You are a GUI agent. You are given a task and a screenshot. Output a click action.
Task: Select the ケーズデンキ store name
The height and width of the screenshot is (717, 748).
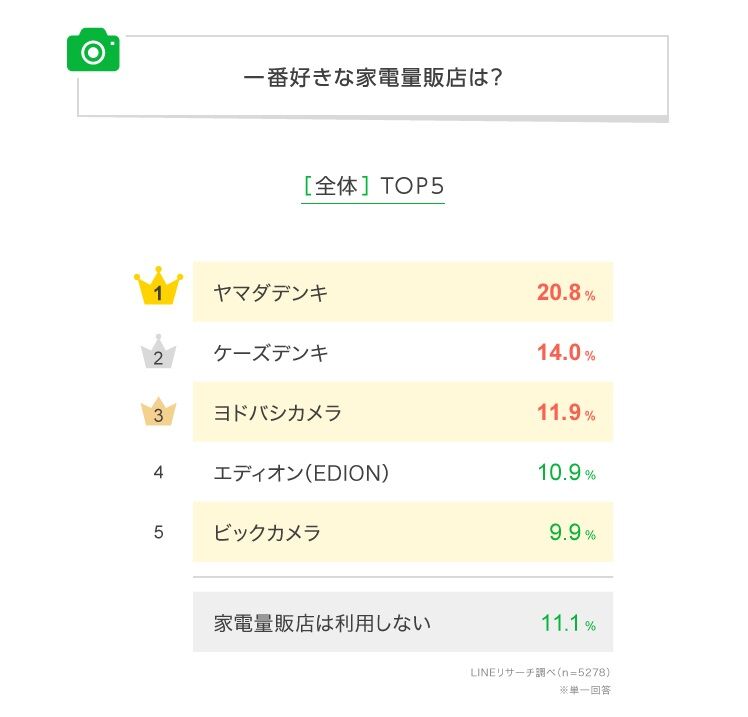tap(271, 353)
